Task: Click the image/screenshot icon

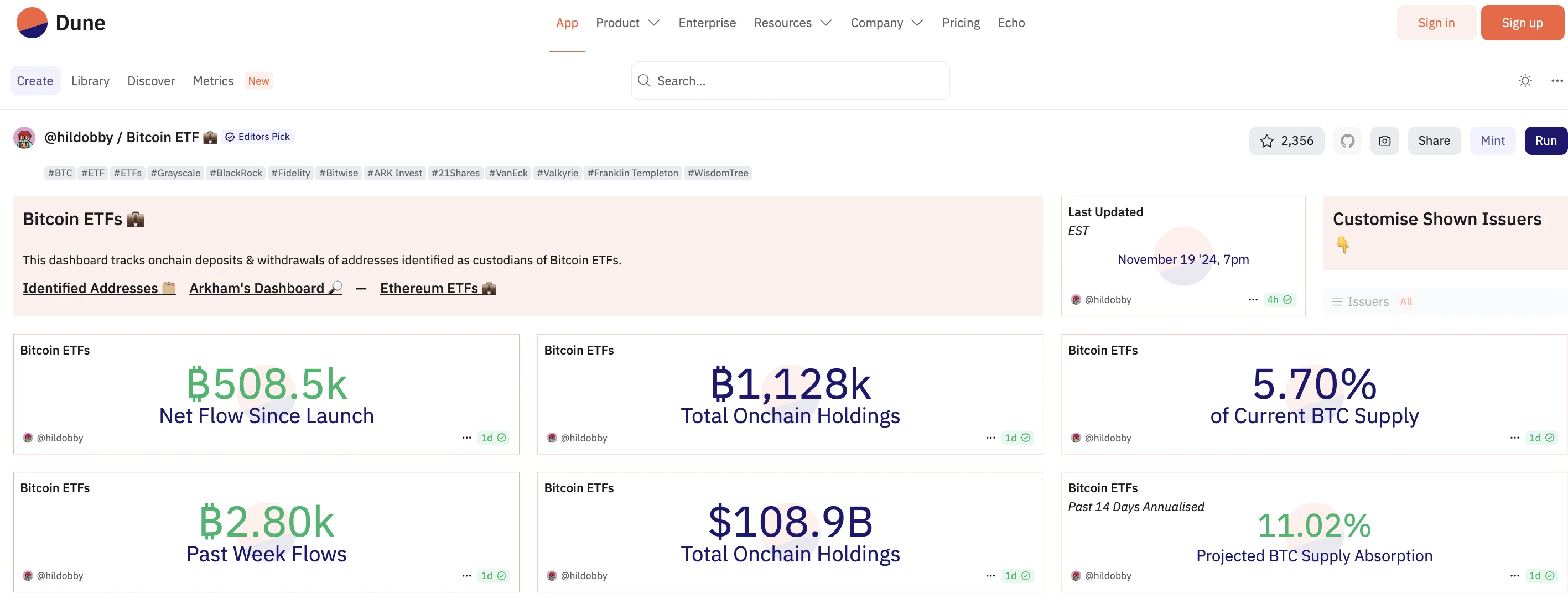Action: [1384, 140]
